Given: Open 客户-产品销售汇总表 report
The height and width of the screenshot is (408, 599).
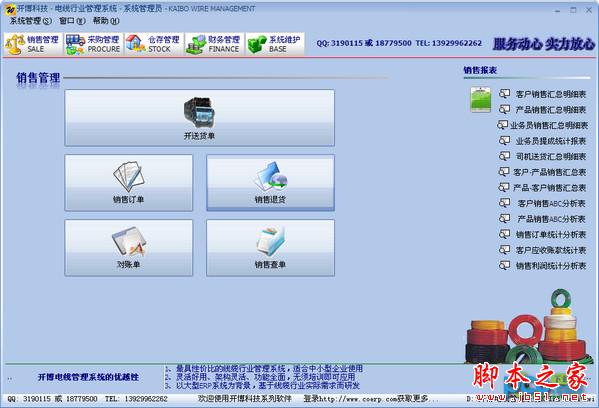Looking at the screenshot, I should pyautogui.click(x=549, y=172).
